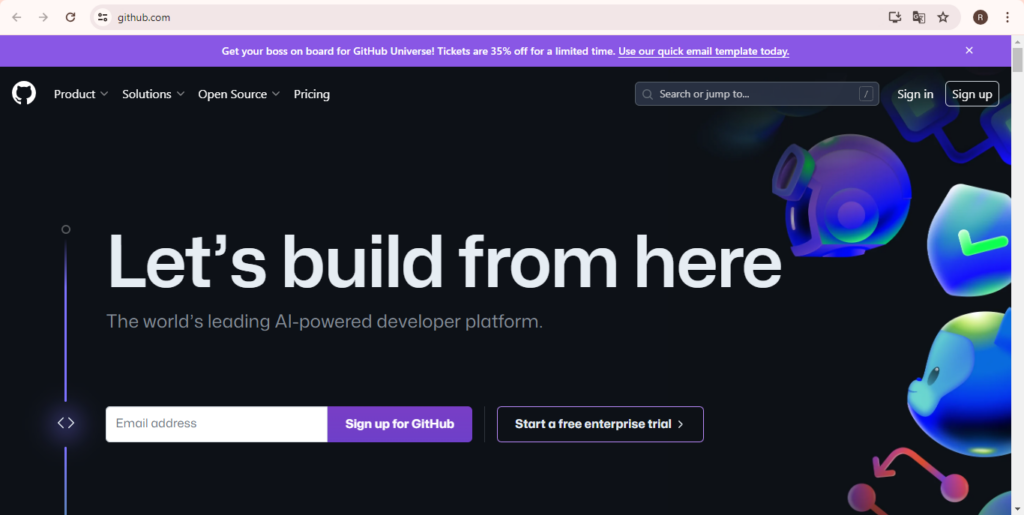Open the Chrome profile avatar R

coord(980,18)
